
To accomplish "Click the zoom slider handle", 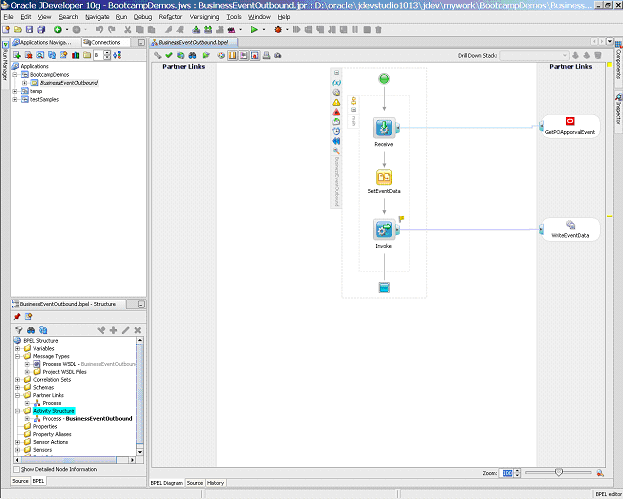I will [x=559, y=472].
